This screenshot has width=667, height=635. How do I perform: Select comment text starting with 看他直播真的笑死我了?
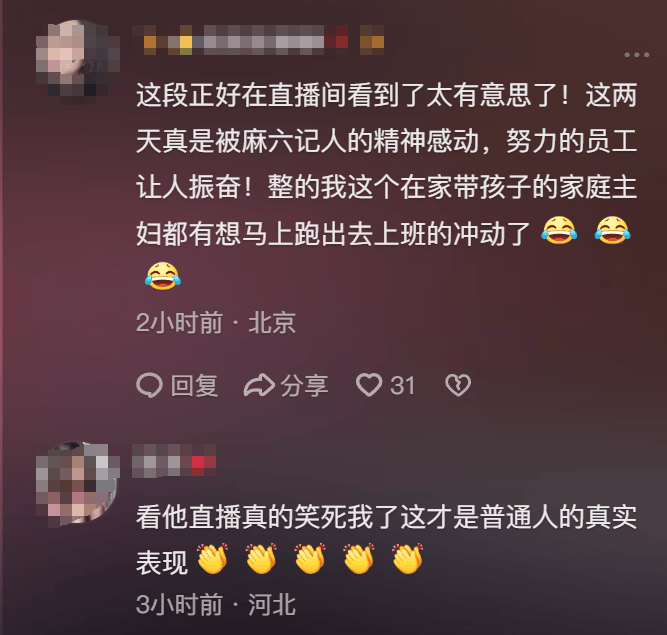click(386, 539)
